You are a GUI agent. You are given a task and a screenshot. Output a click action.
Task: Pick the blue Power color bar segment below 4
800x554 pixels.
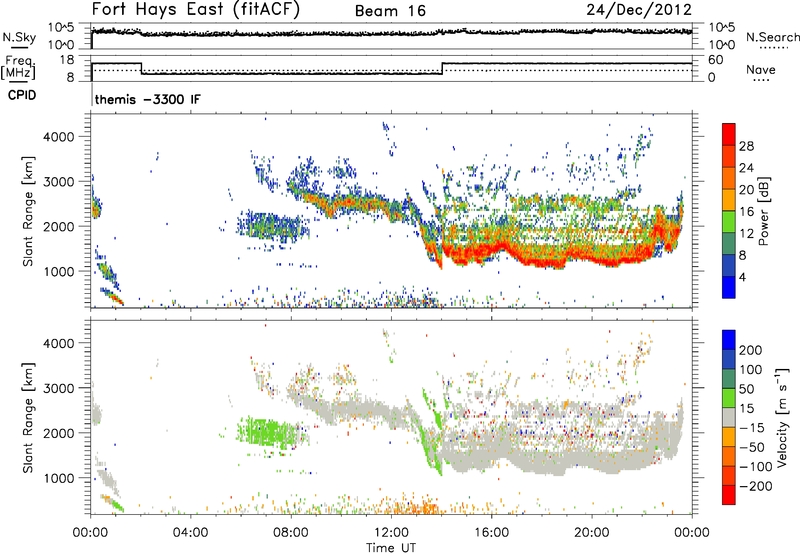coord(729,287)
